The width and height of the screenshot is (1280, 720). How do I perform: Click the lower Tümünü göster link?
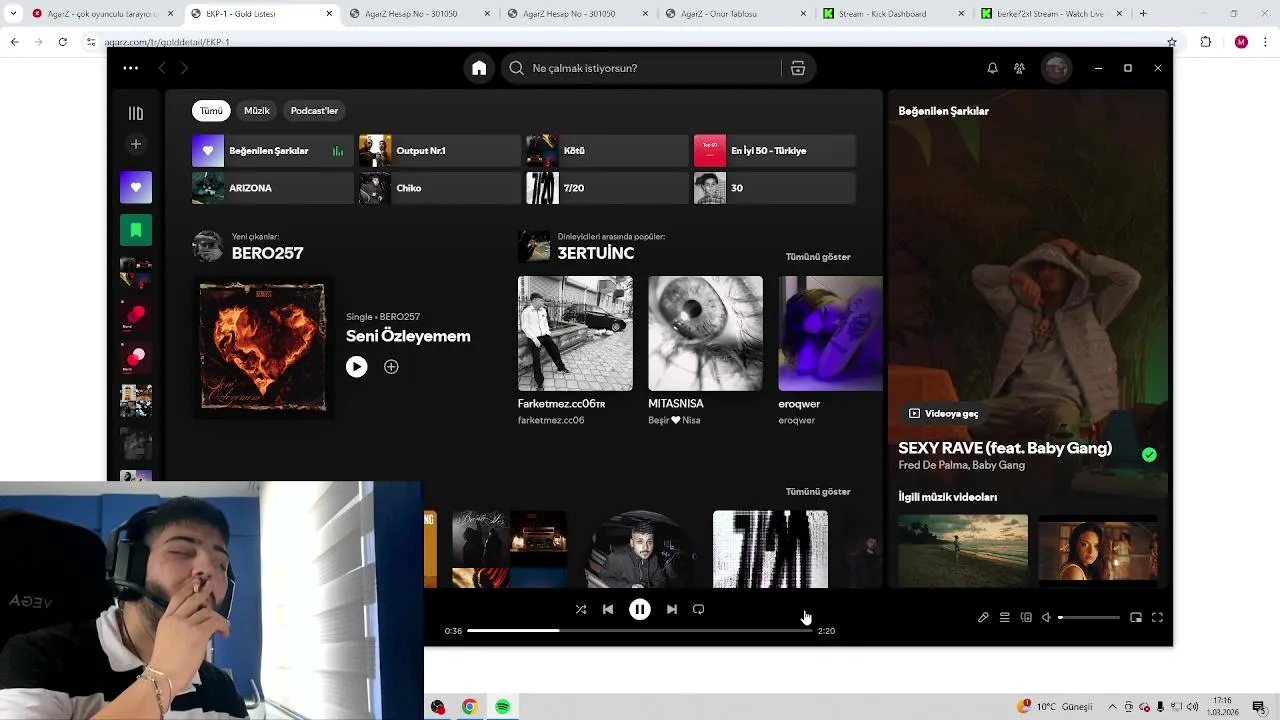click(x=818, y=492)
